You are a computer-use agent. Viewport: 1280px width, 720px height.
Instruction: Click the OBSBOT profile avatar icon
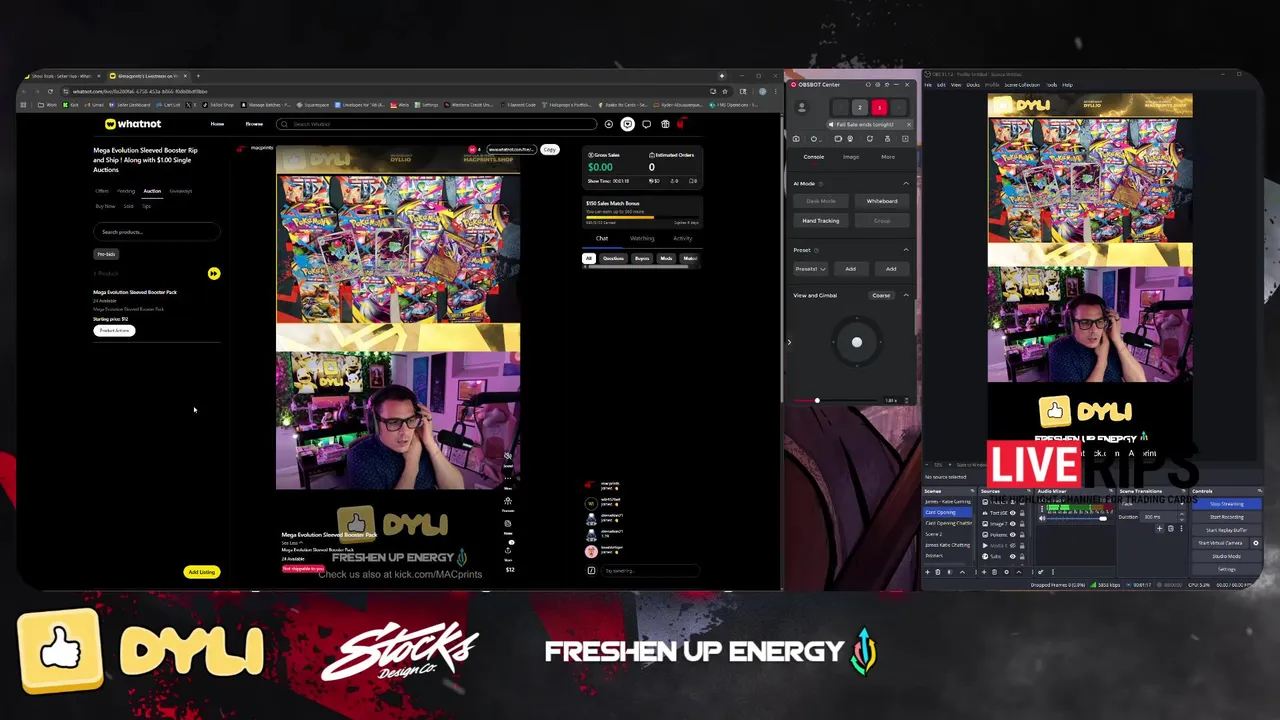(x=802, y=107)
